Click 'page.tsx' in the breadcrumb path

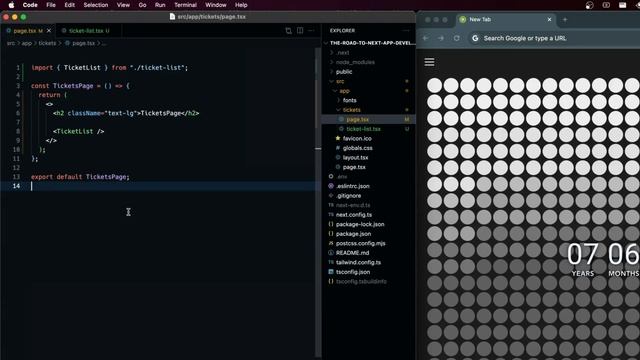[x=83, y=43]
